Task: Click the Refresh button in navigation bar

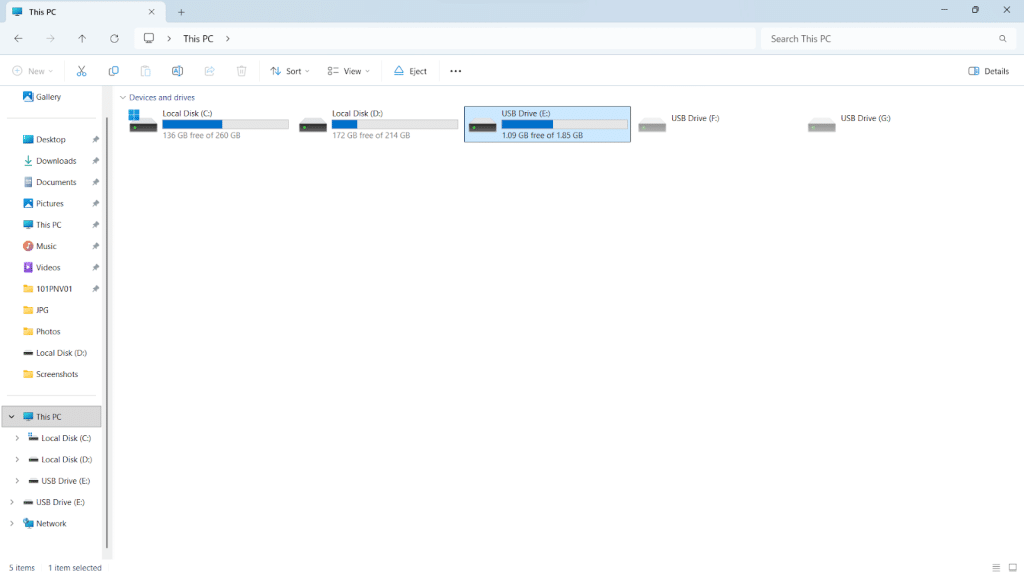Action: click(x=114, y=39)
